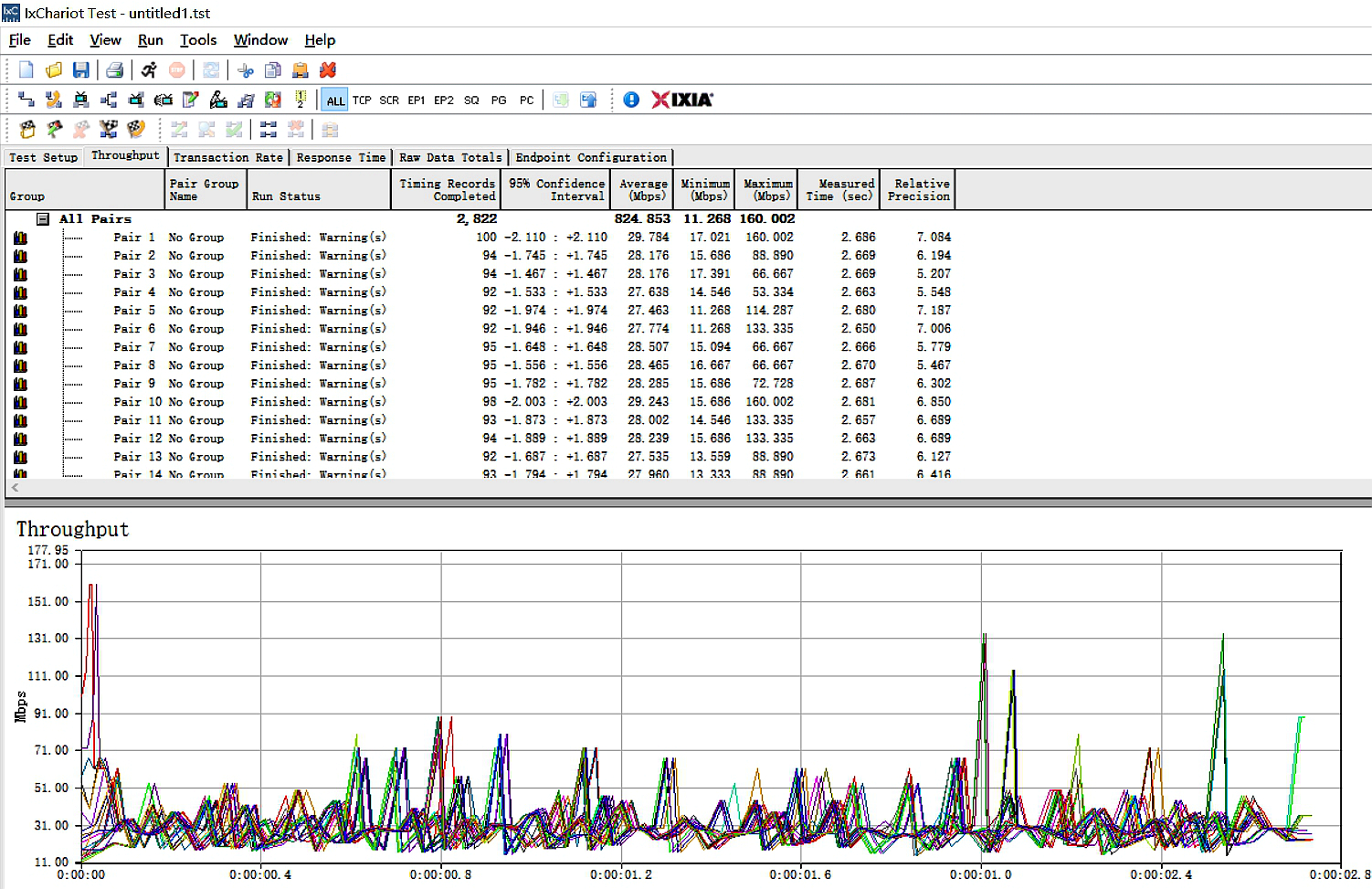Click the scissors Cut icon

[246, 70]
